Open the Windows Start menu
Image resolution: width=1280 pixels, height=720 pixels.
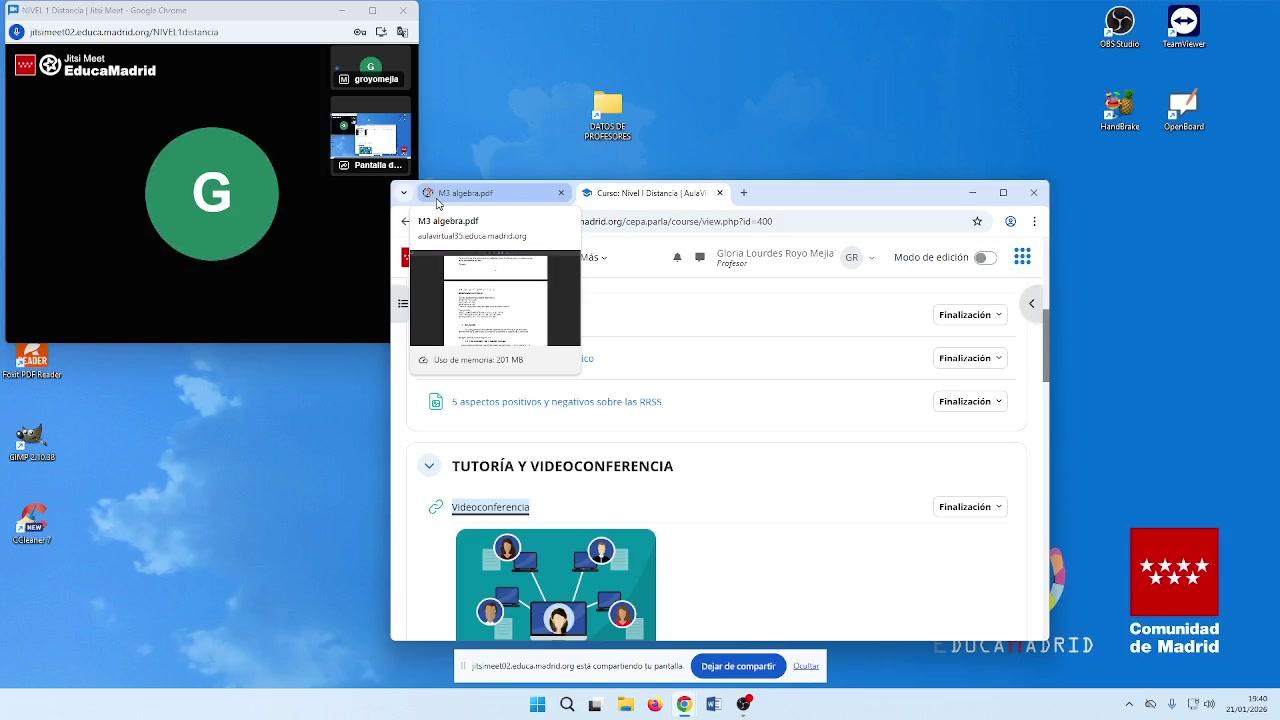[x=537, y=704]
